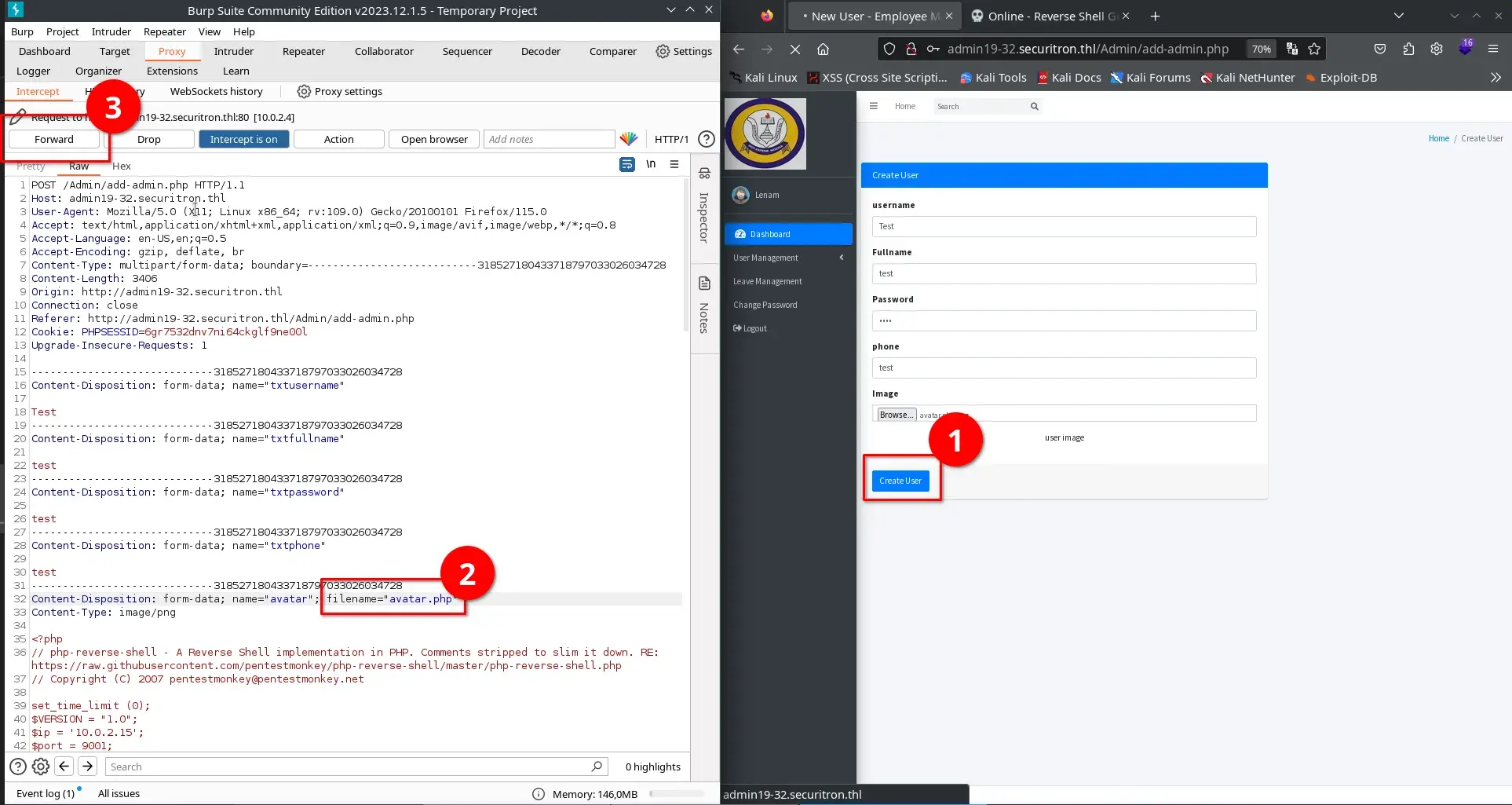Expand User Management sidebar menu
This screenshot has height=805, width=1512.
(788, 258)
